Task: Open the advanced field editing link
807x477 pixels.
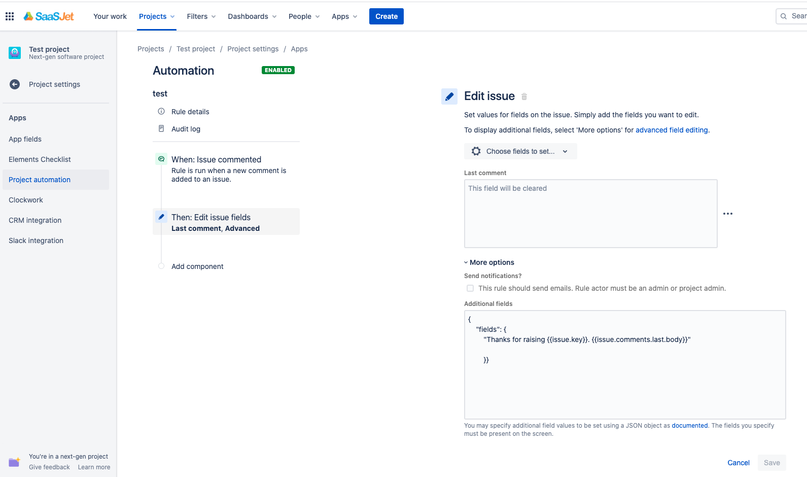Action: [x=672, y=130]
